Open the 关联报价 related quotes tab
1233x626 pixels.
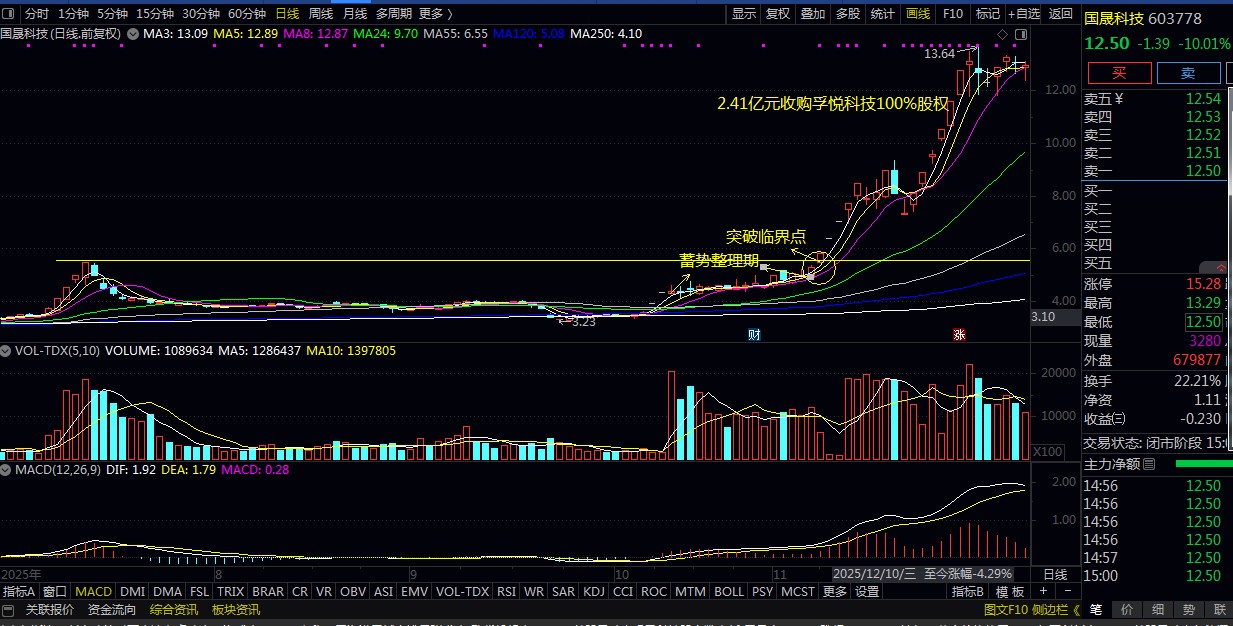click(49, 610)
